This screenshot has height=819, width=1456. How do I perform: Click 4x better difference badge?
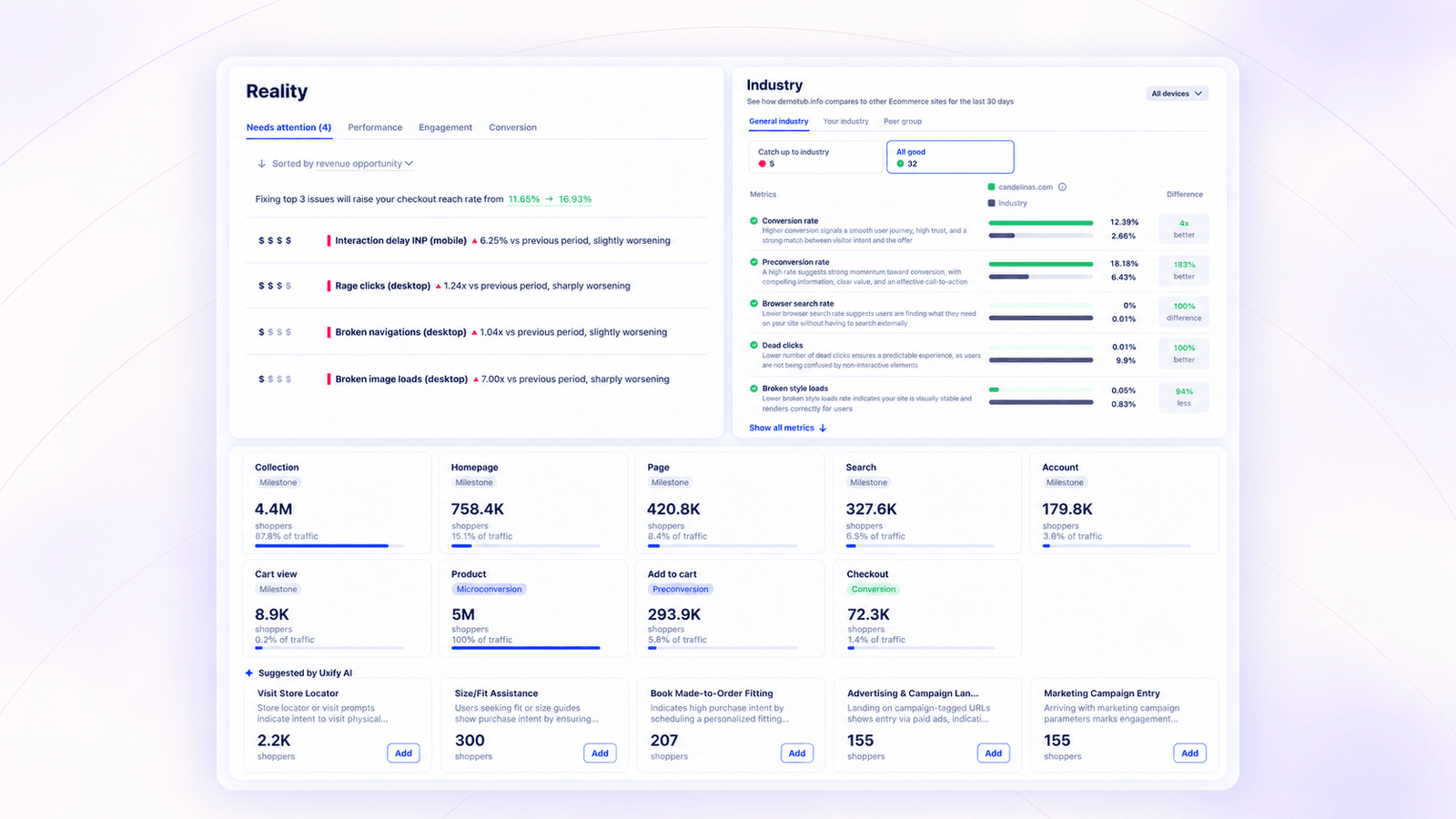click(x=1184, y=229)
